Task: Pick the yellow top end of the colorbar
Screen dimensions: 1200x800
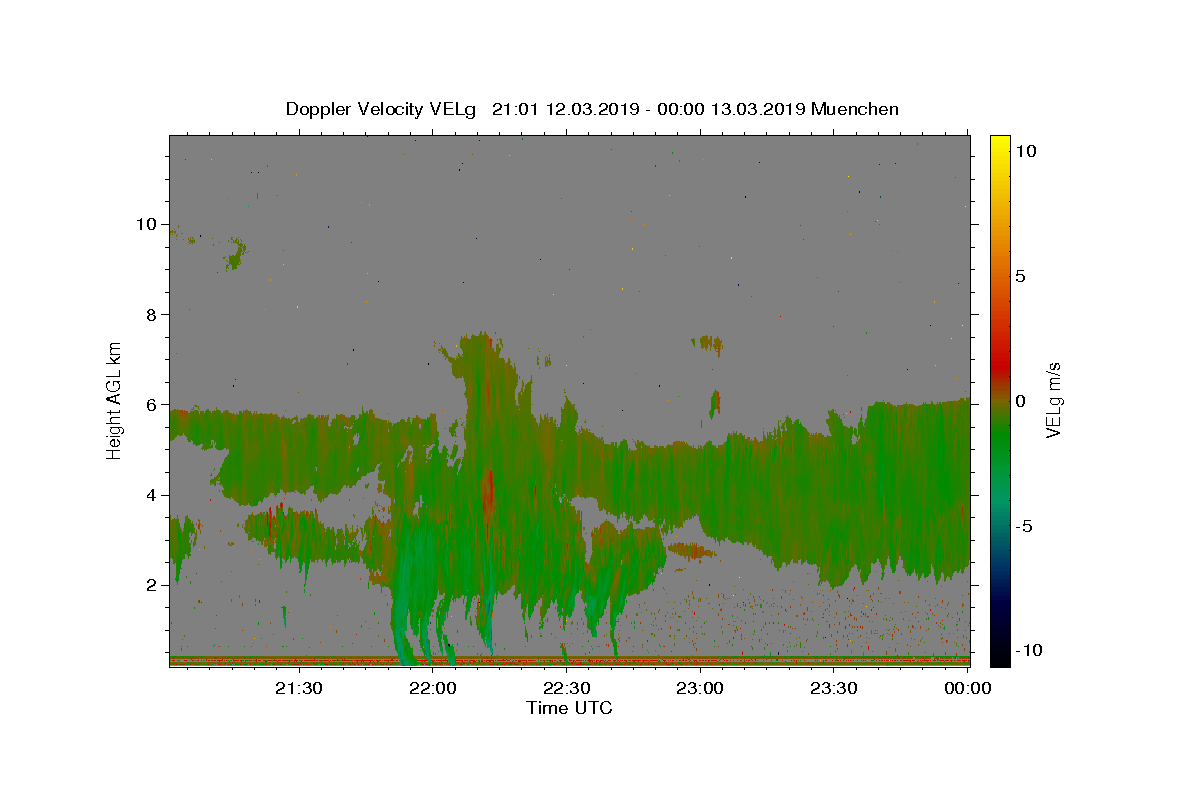Action: [x=999, y=142]
